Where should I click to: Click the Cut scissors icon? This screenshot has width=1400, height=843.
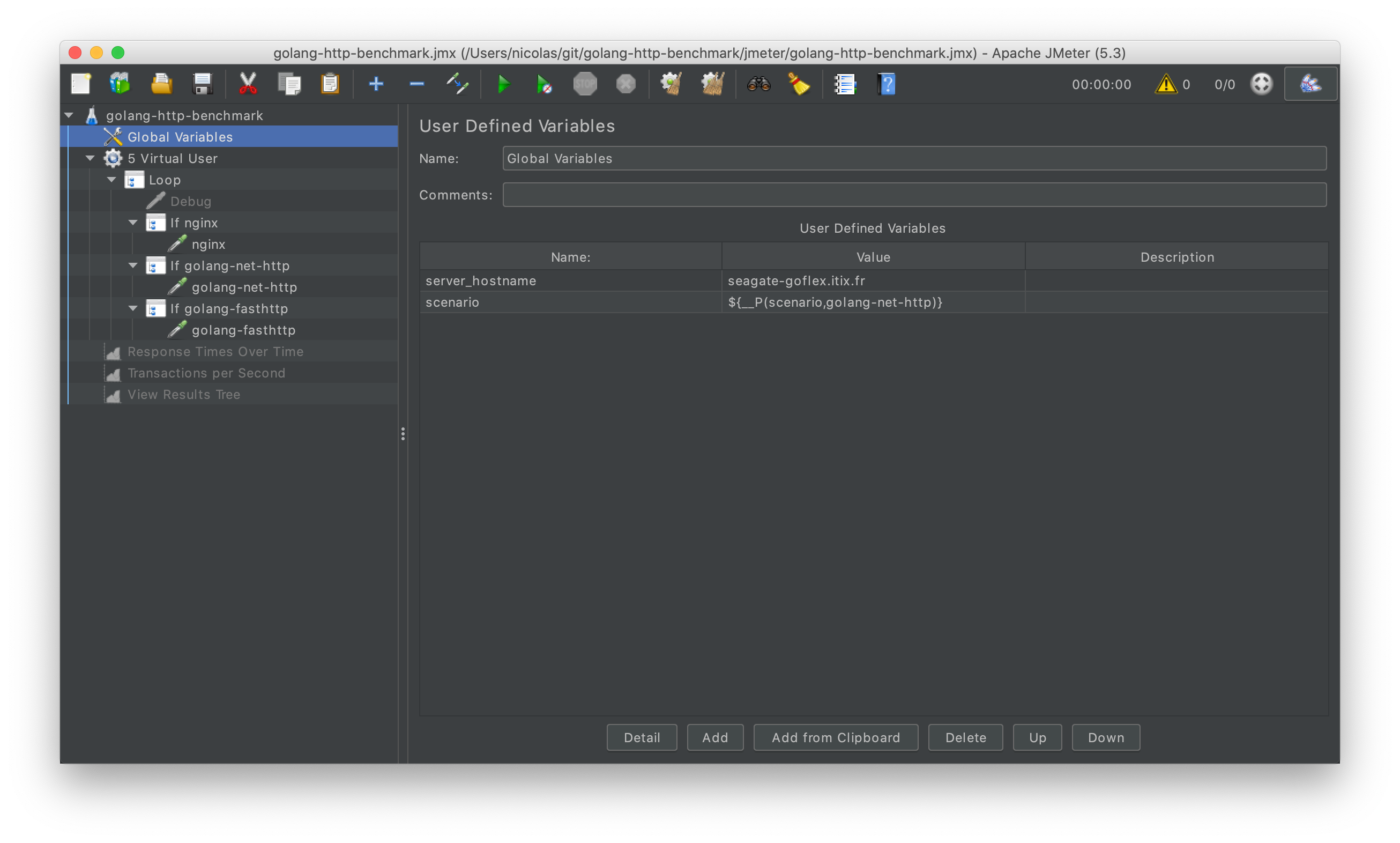[248, 85]
